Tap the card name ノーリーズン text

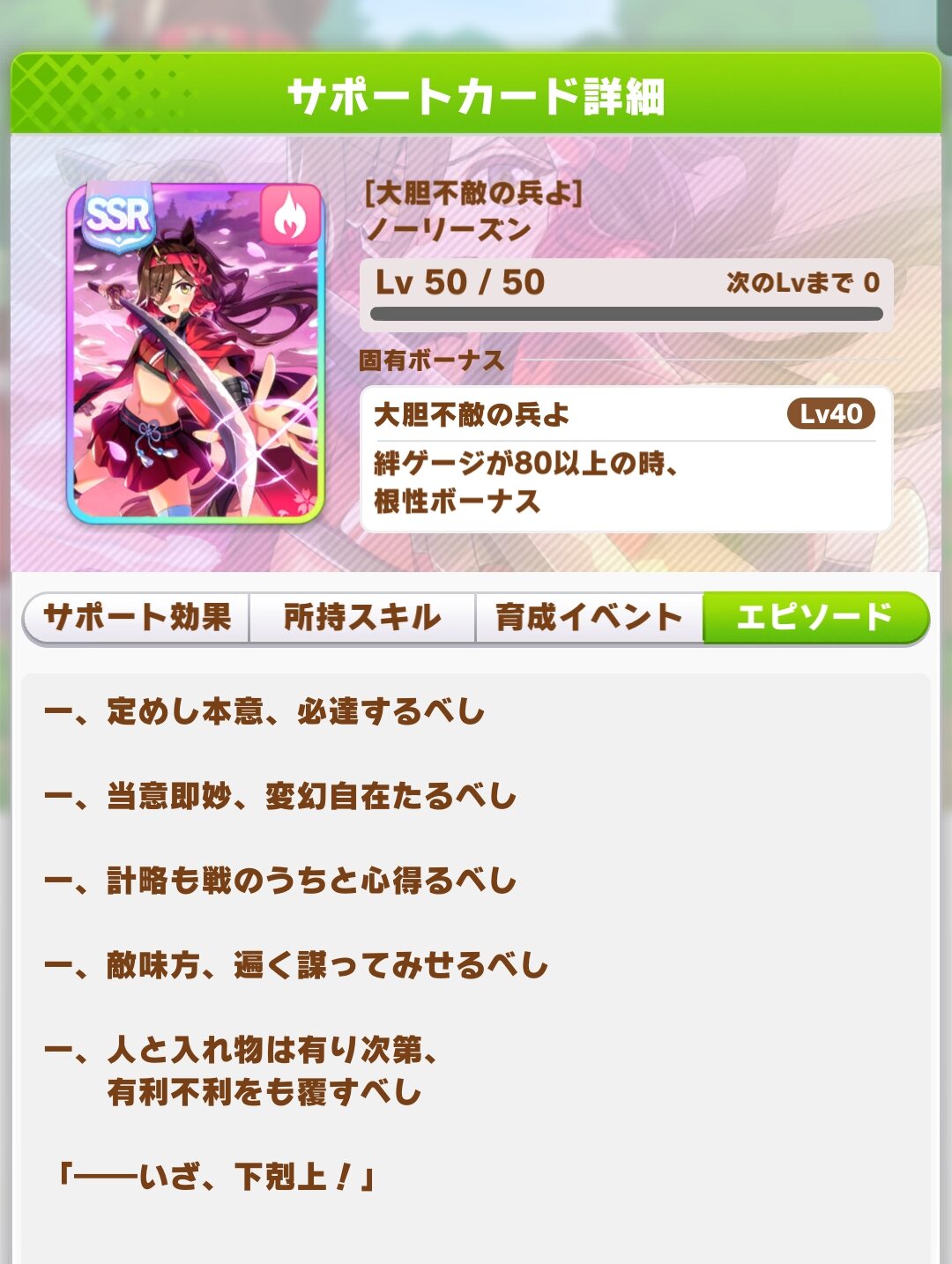point(448,230)
